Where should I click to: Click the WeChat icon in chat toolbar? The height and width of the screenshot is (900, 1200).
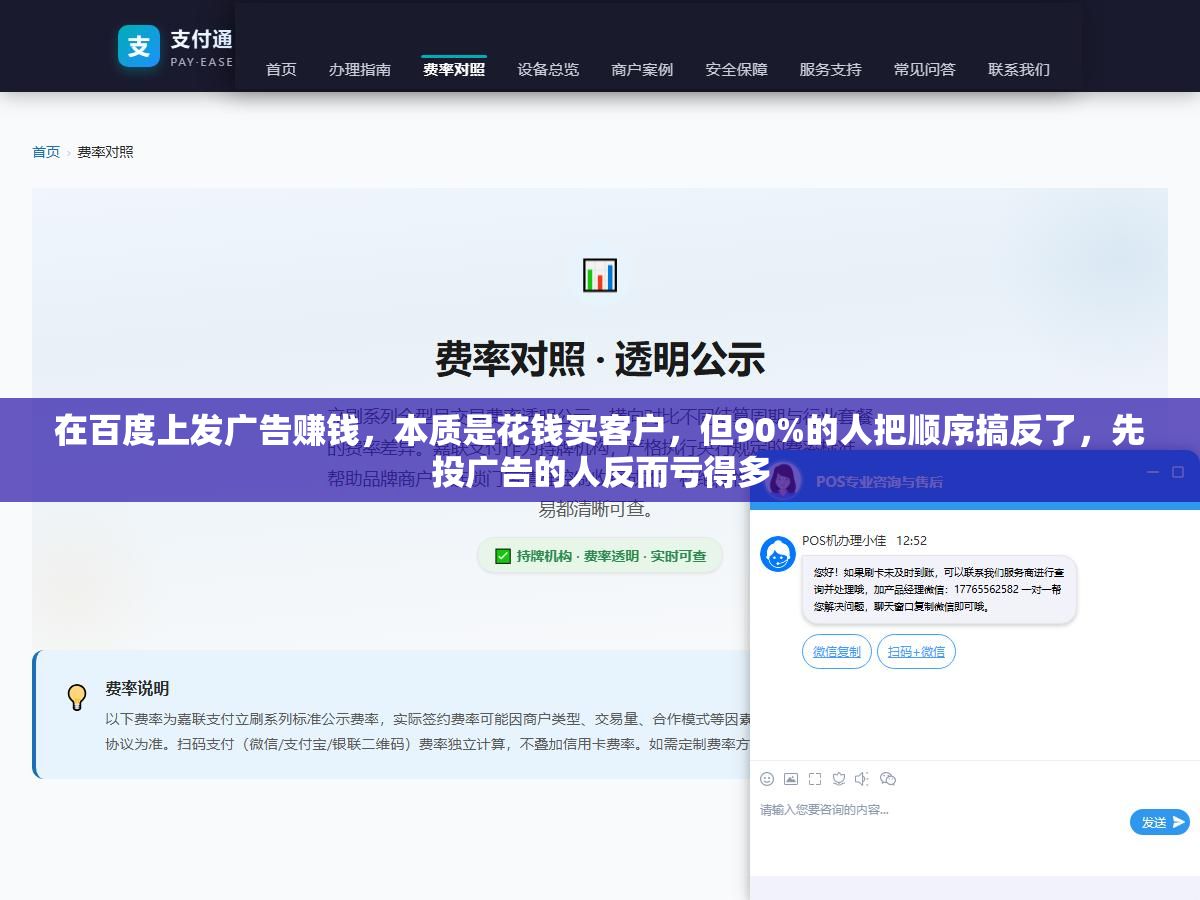(888, 779)
